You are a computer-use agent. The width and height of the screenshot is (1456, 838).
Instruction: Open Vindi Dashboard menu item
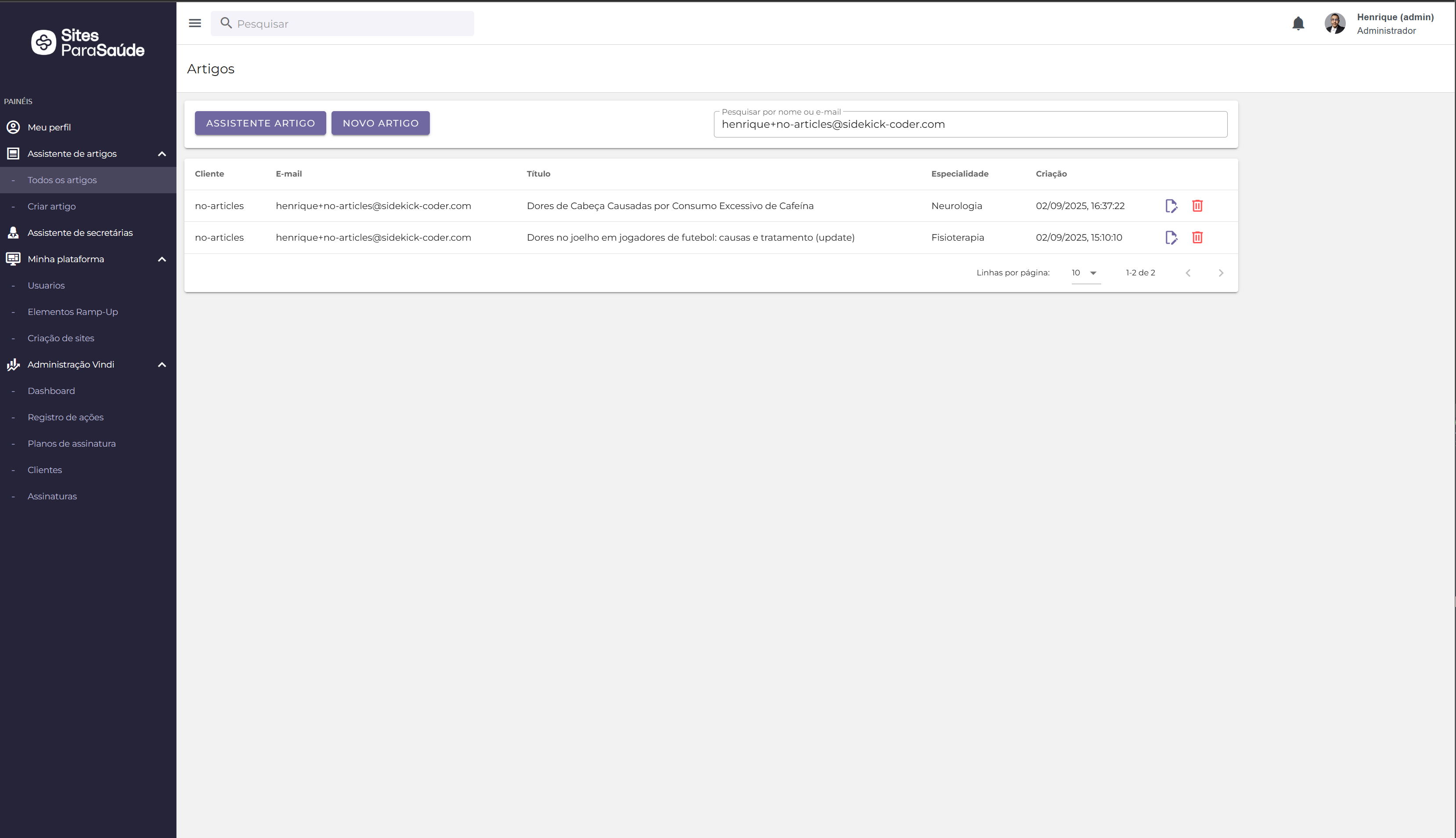coord(88,391)
